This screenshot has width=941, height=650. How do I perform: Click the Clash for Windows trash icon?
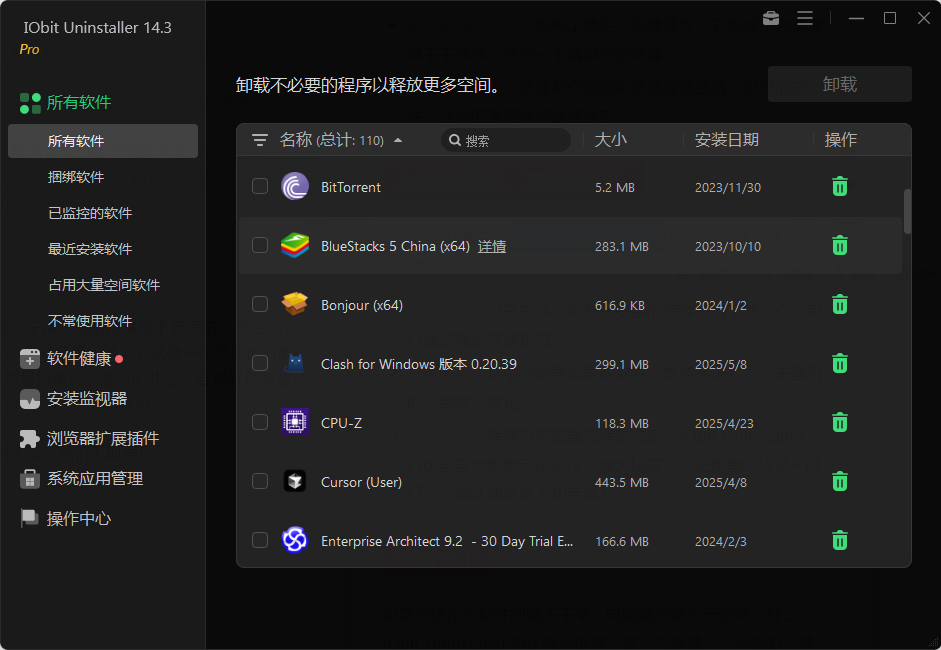point(840,364)
